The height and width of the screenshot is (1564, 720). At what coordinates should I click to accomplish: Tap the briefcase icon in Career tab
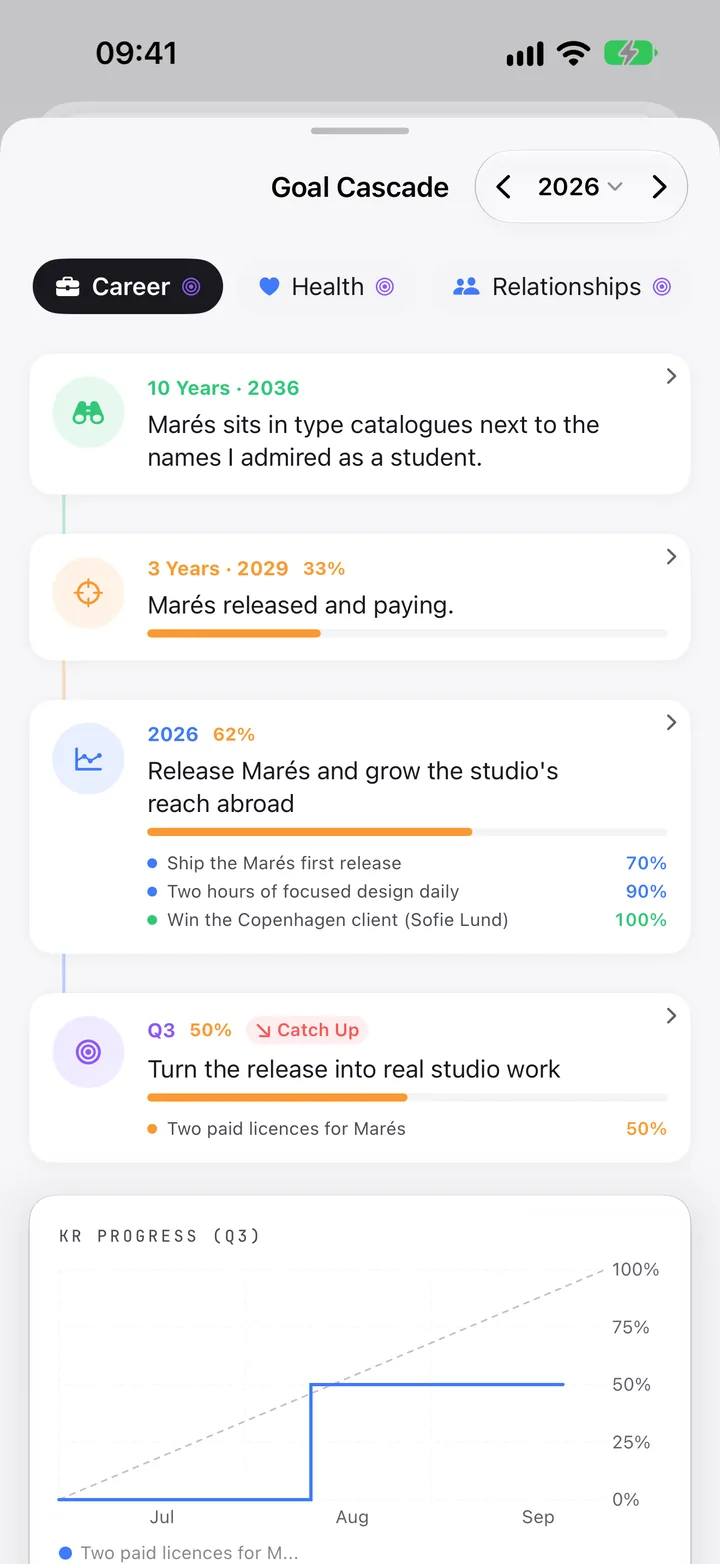point(67,287)
